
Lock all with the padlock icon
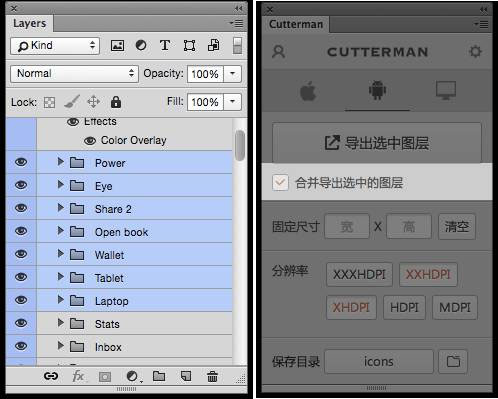tap(116, 102)
